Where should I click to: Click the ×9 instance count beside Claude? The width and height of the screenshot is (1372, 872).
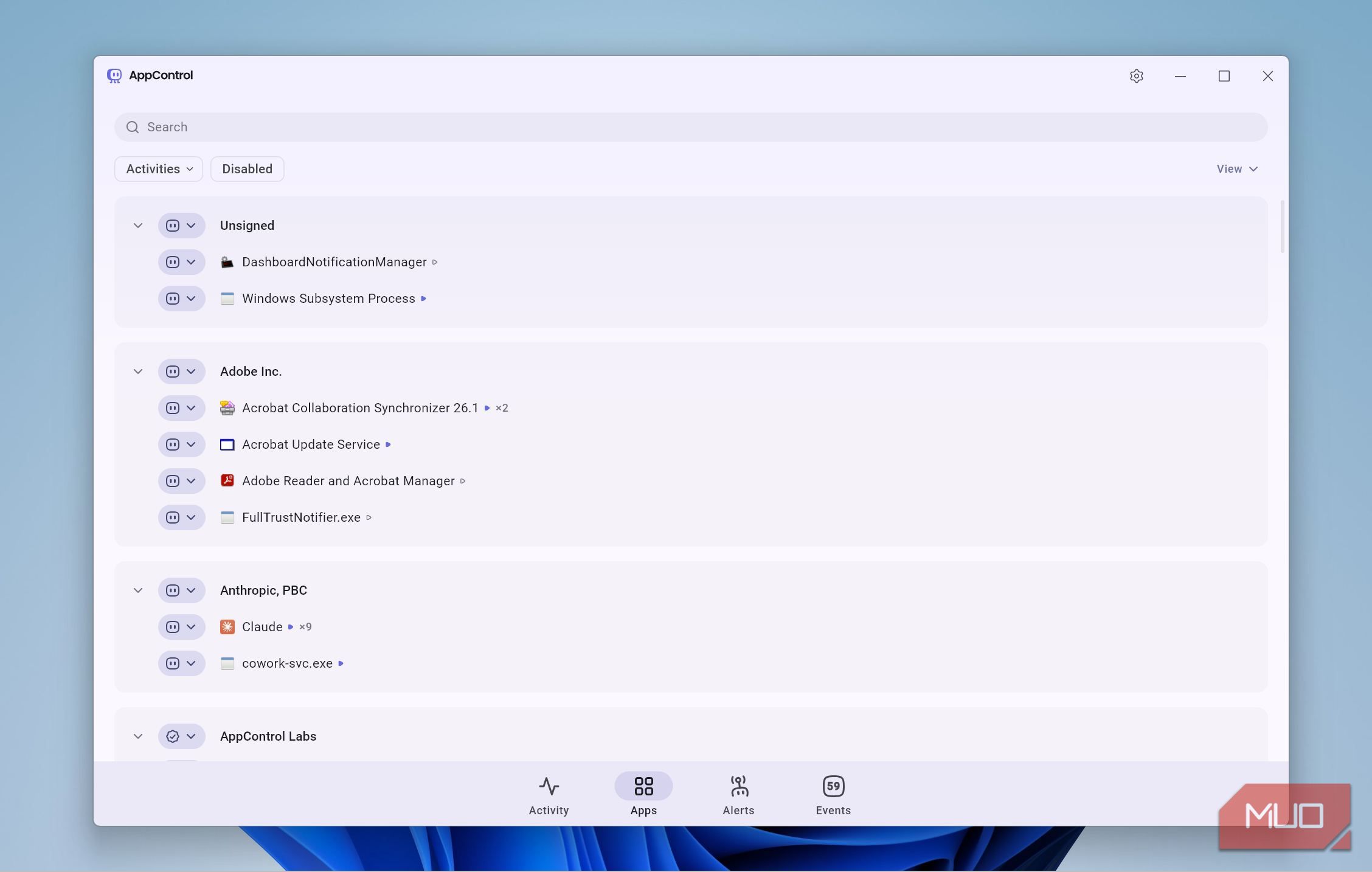click(305, 627)
